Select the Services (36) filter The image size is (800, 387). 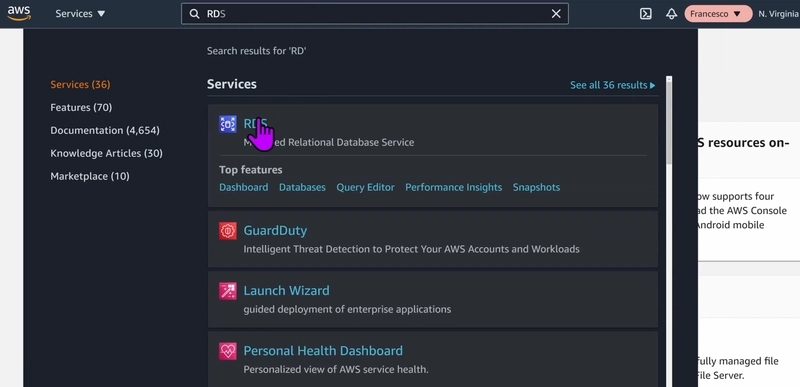point(80,84)
